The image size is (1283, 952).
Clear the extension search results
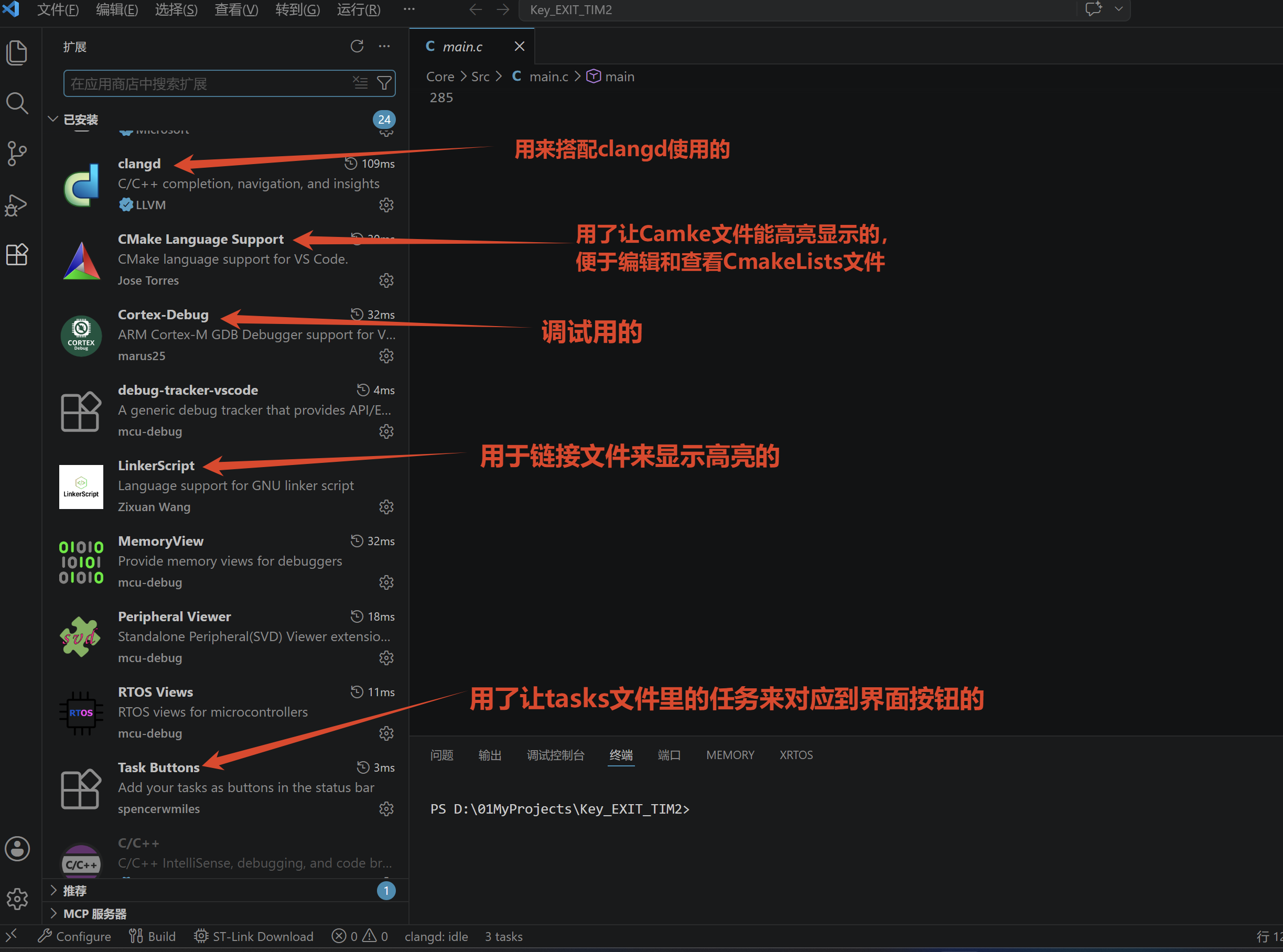pyautogui.click(x=360, y=82)
